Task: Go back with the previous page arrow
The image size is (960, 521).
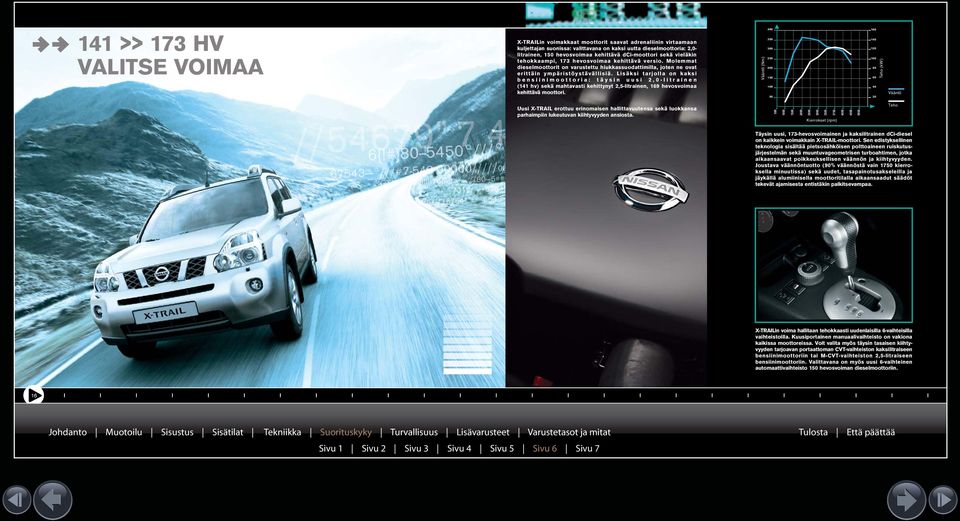Action: coord(53,500)
